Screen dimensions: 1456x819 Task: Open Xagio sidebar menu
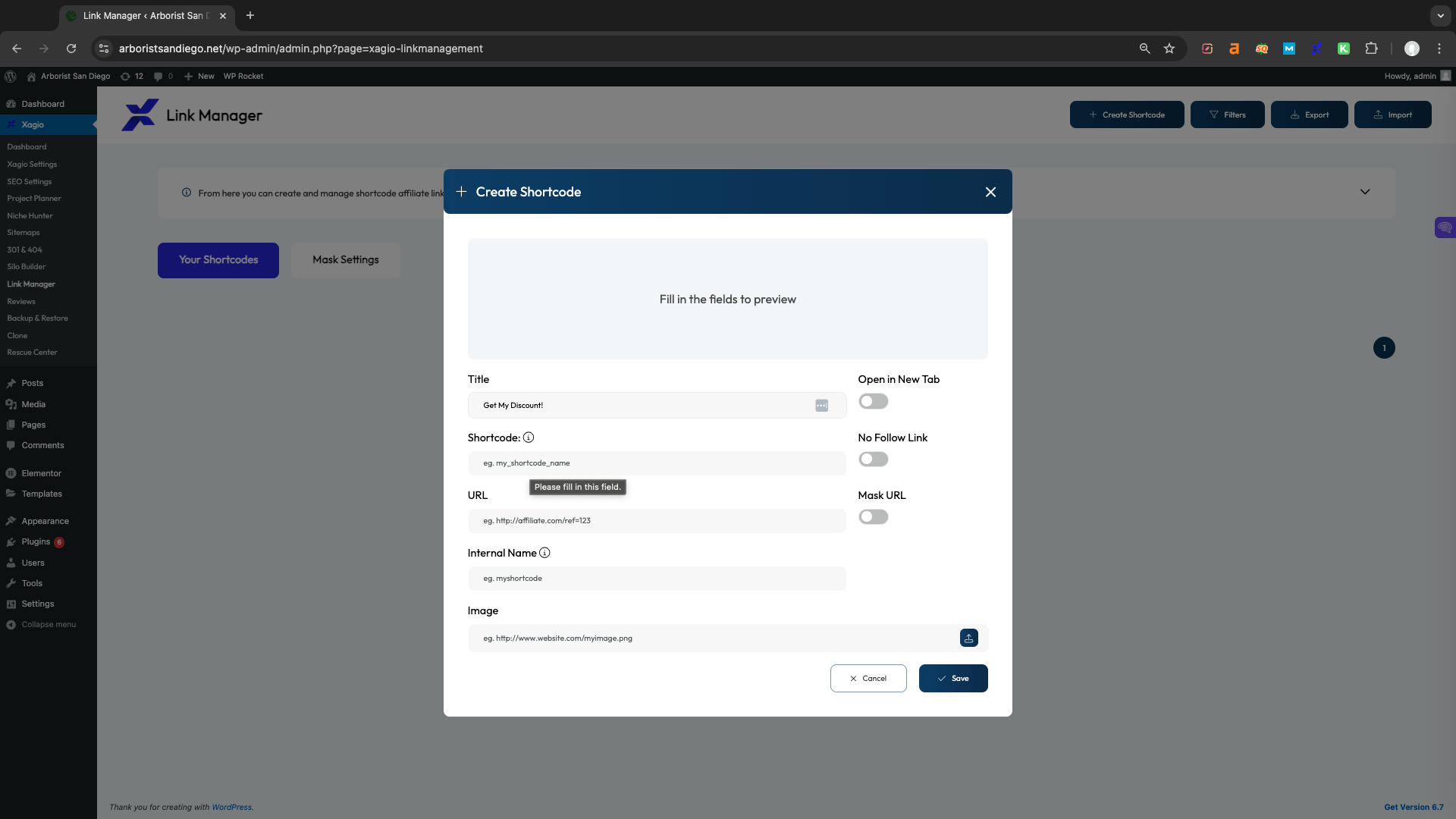(x=33, y=124)
